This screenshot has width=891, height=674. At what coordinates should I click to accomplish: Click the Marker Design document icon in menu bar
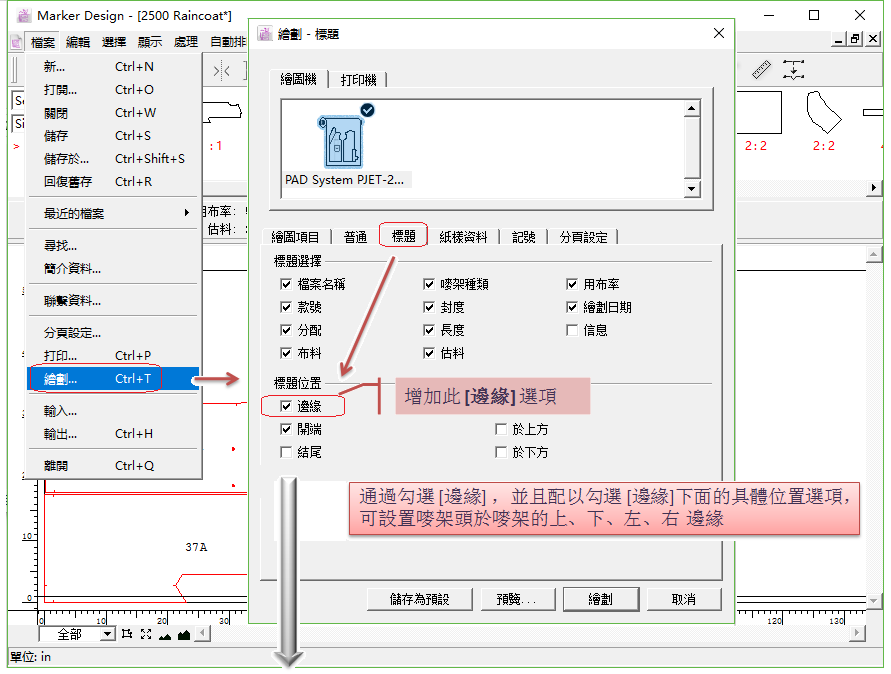[17, 42]
